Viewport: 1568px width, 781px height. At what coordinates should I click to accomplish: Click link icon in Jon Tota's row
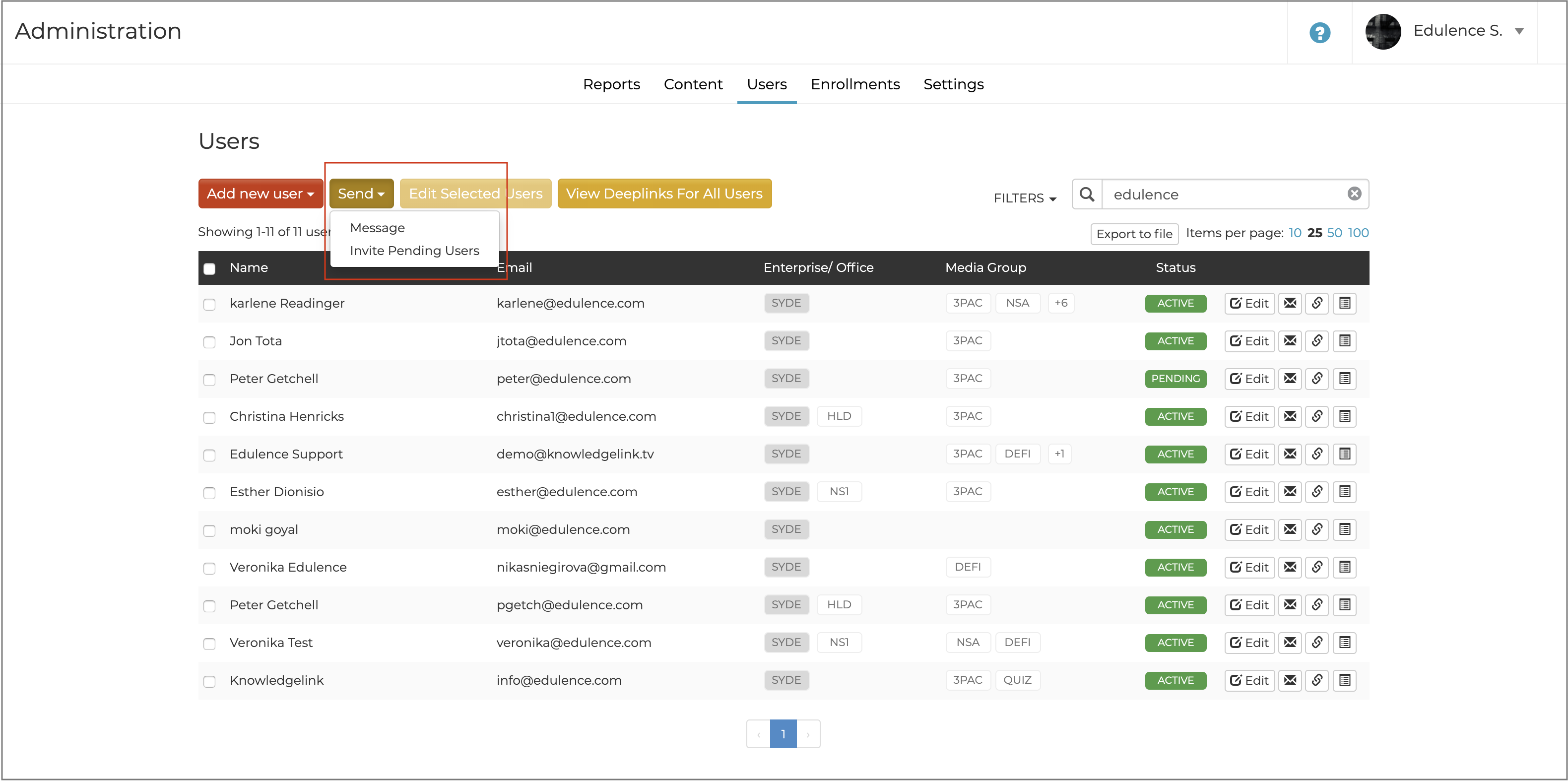(1316, 341)
